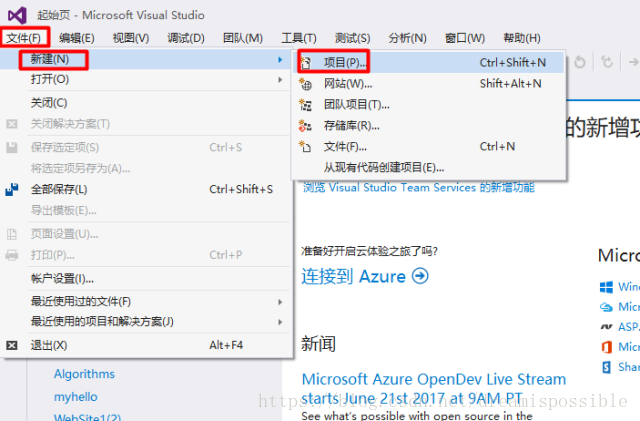This screenshot has width=640, height=421.
Task: Click the new file icon
Action: coord(305,146)
